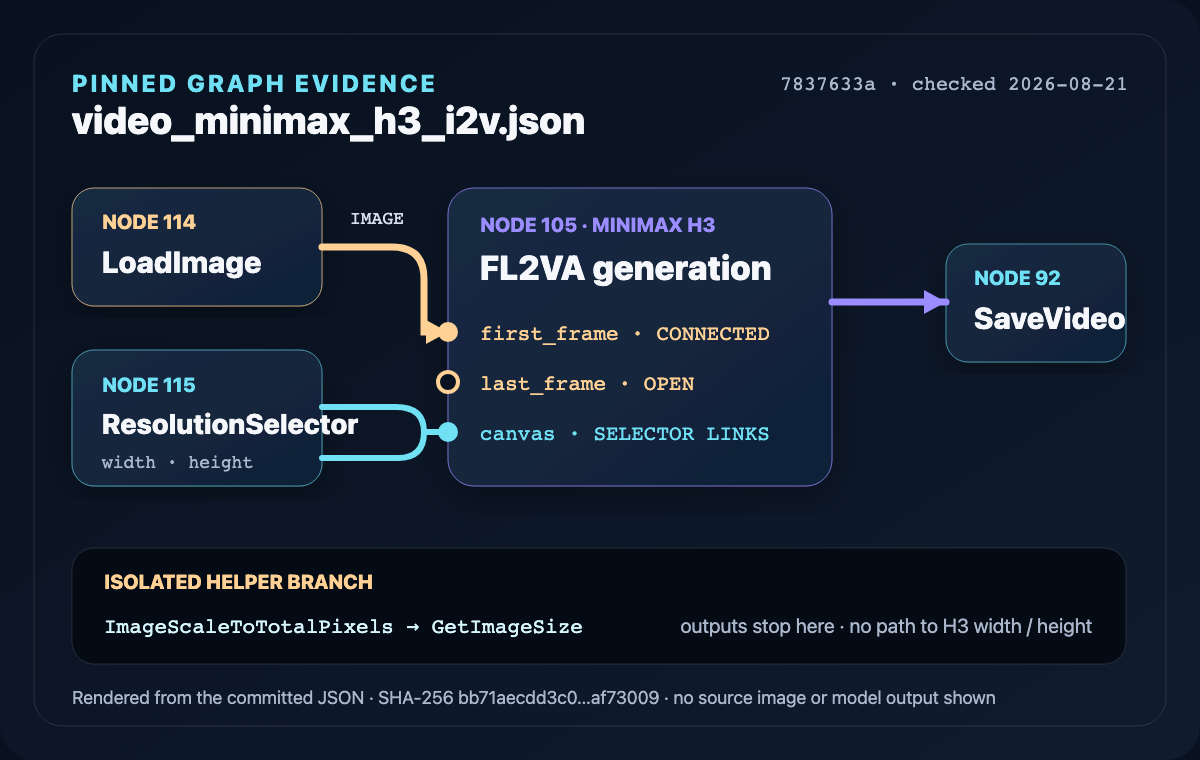Click the video_minimax_h3_i2v.json file title

[x=328, y=122]
